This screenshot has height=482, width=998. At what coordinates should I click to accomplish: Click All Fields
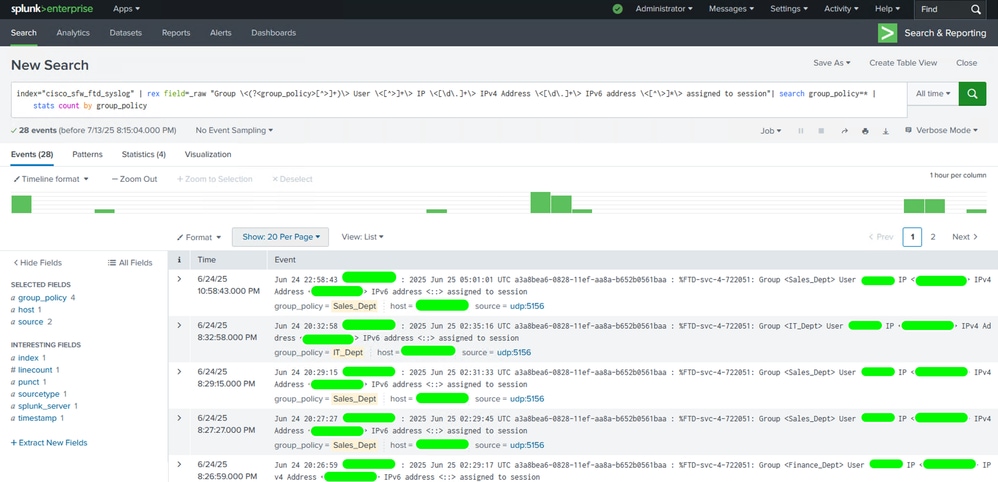[x=130, y=262]
